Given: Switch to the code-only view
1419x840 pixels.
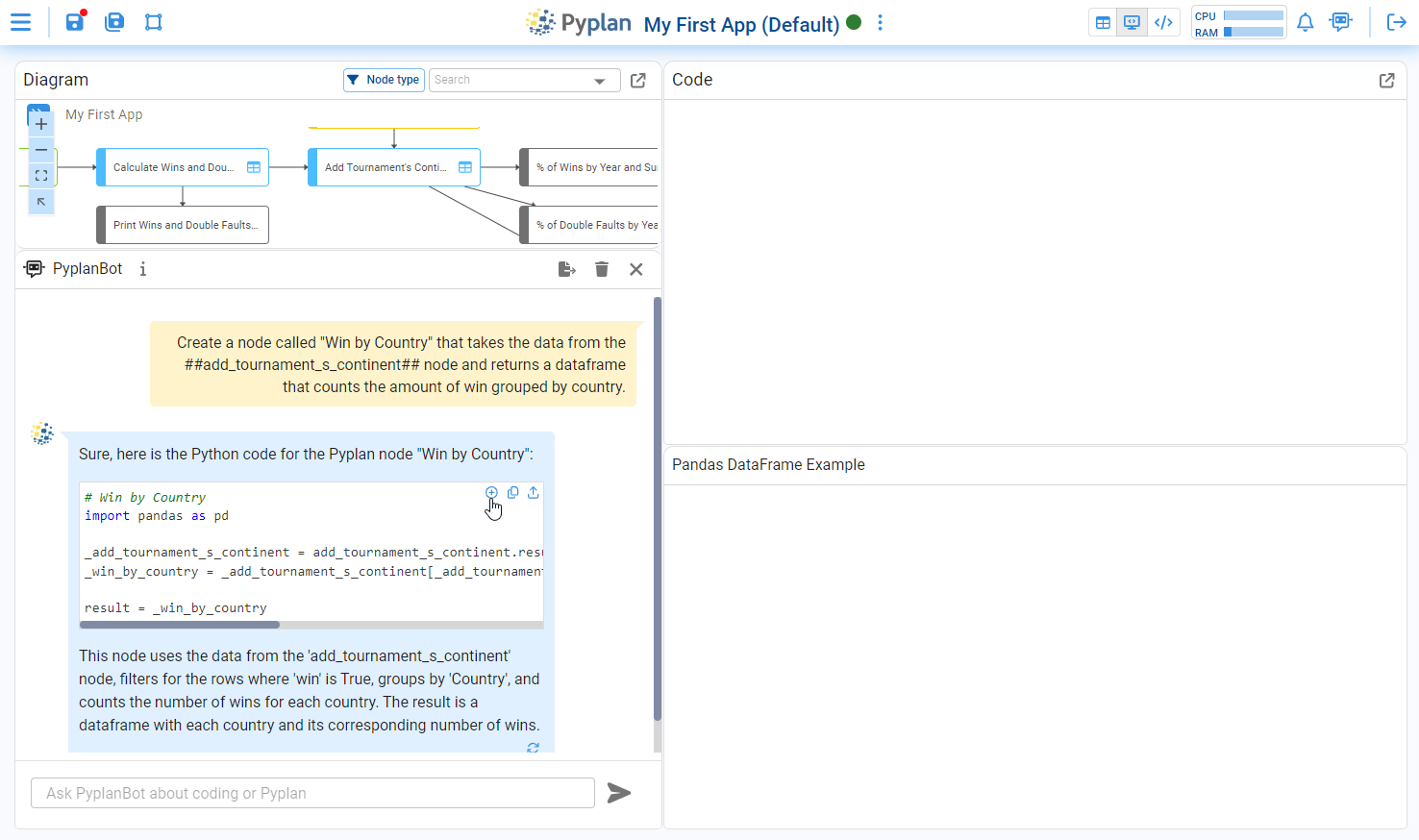Looking at the screenshot, I should 1163,22.
